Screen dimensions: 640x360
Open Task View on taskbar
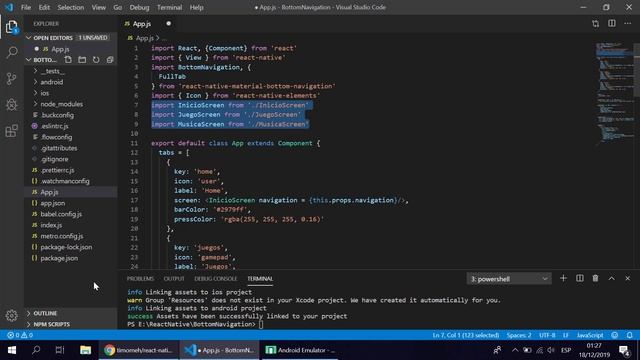pyautogui.click(x=60, y=350)
